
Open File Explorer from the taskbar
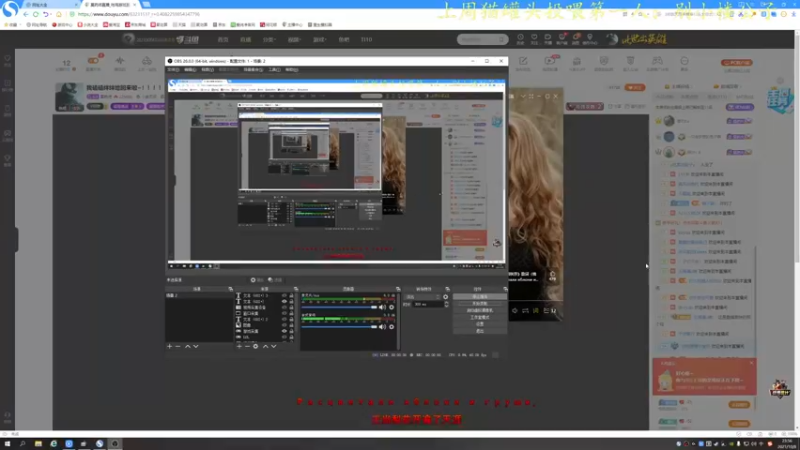[x=38, y=444]
